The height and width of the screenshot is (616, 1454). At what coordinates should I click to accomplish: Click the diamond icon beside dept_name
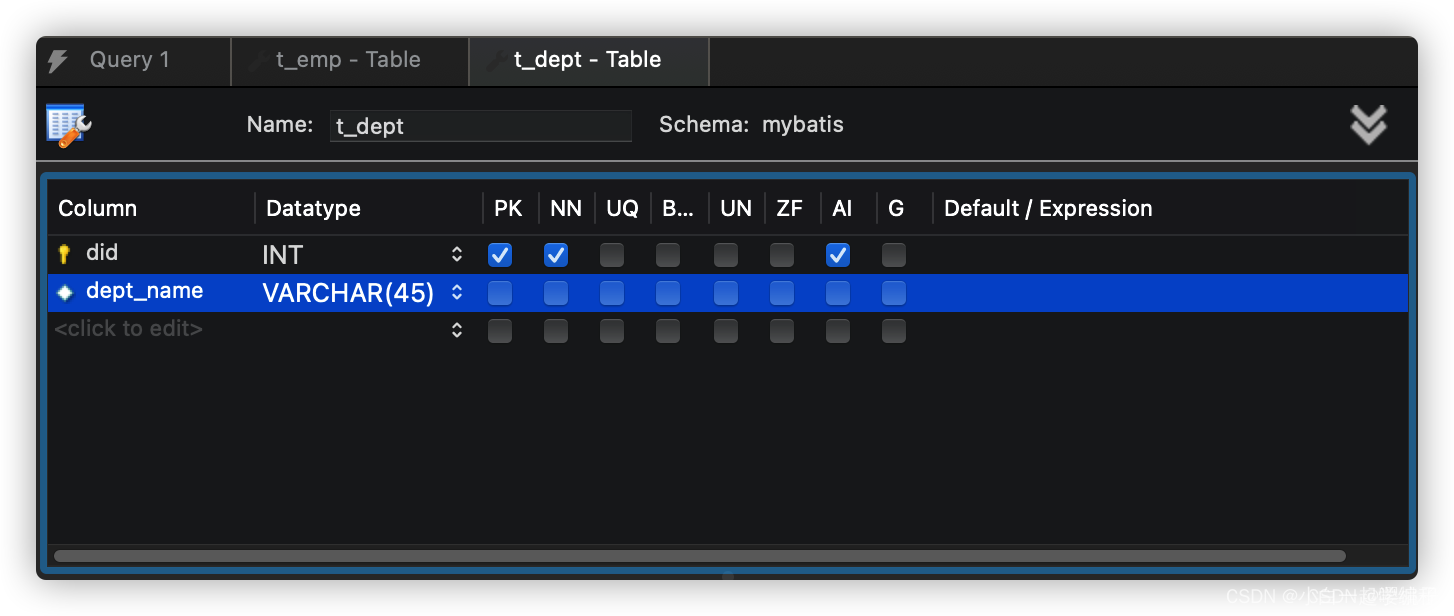pos(65,293)
